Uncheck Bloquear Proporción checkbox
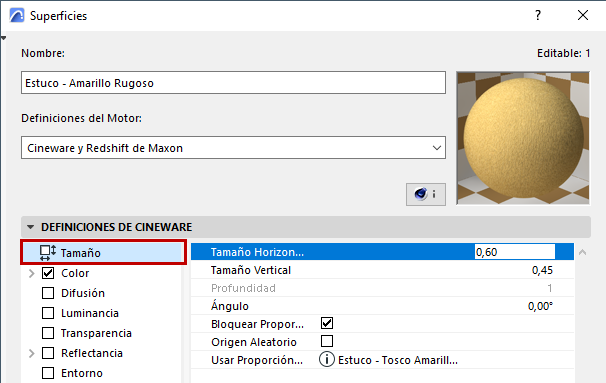The image size is (606, 383). click(x=327, y=323)
